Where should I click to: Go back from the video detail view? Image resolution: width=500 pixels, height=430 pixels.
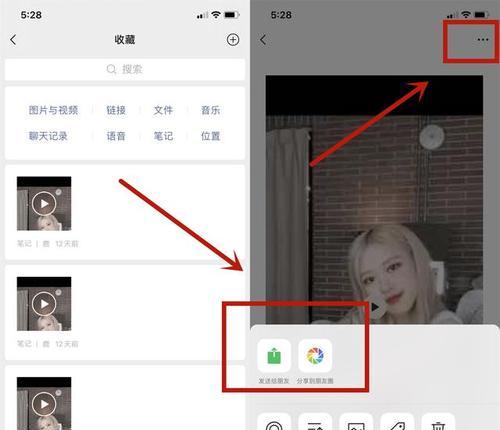pyautogui.click(x=263, y=40)
